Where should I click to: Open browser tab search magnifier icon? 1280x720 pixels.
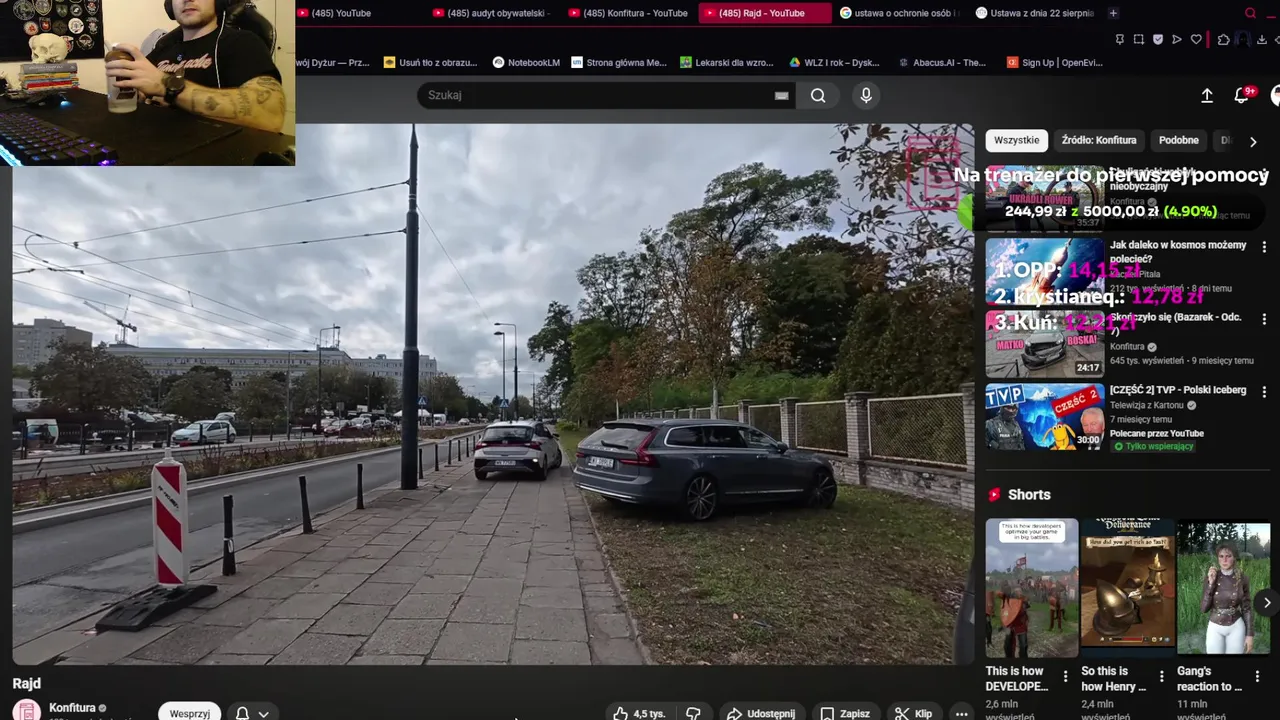pos(1250,13)
